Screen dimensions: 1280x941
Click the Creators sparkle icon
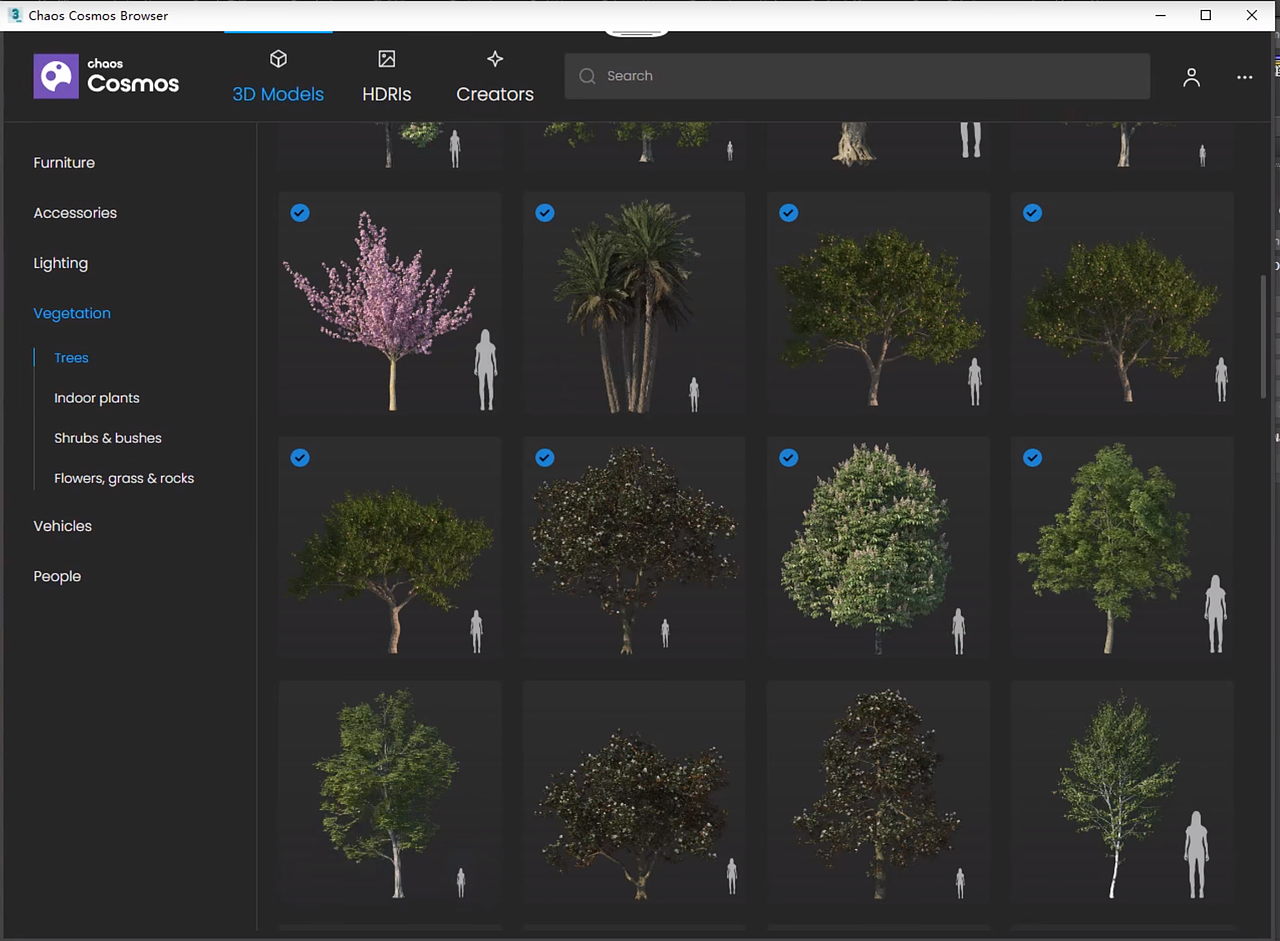(x=494, y=58)
